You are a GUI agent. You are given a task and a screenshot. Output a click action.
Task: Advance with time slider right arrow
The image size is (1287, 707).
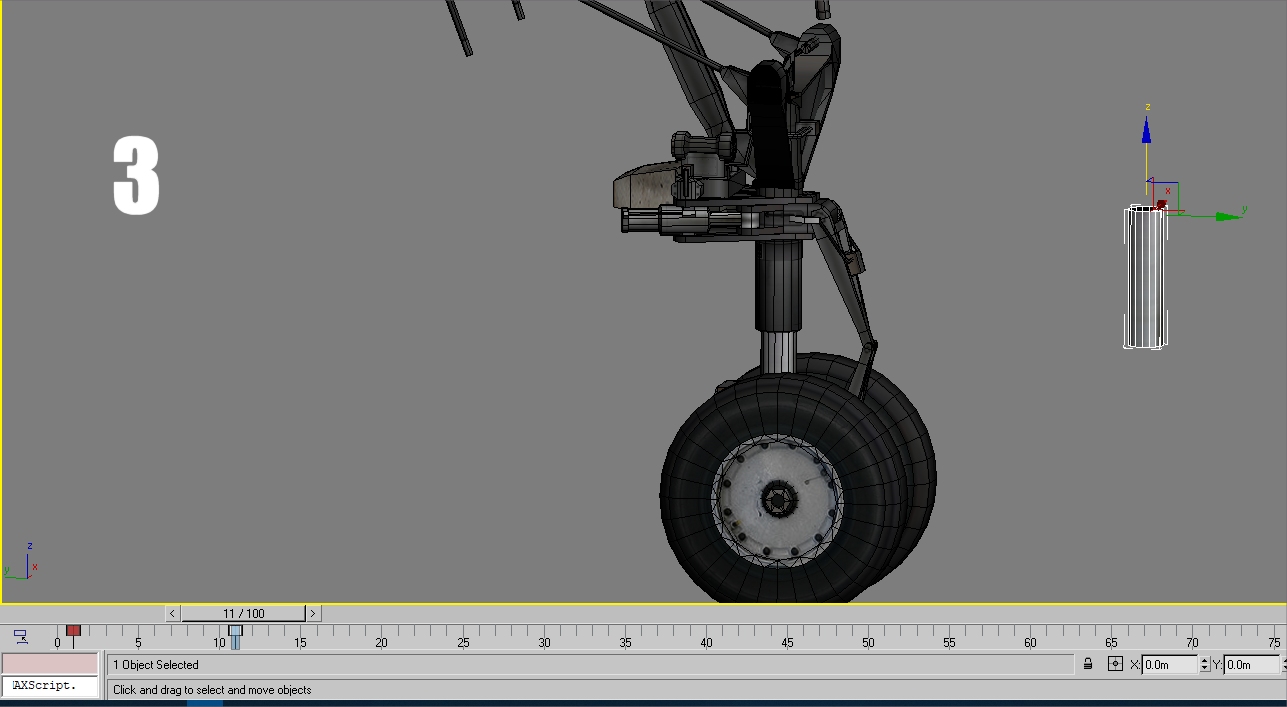(313, 613)
